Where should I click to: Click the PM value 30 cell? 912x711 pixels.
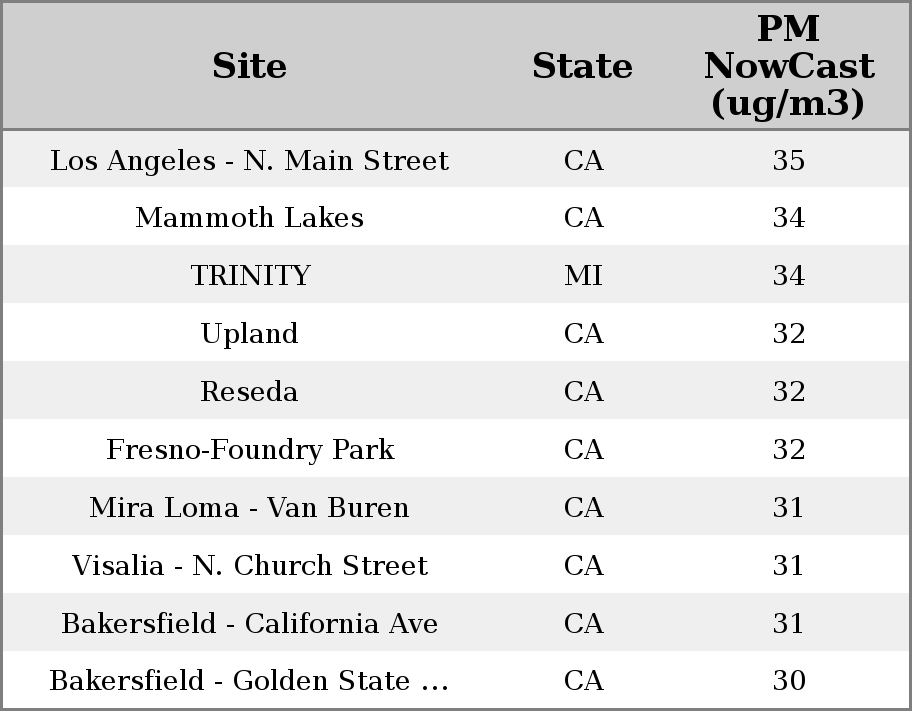pos(788,681)
